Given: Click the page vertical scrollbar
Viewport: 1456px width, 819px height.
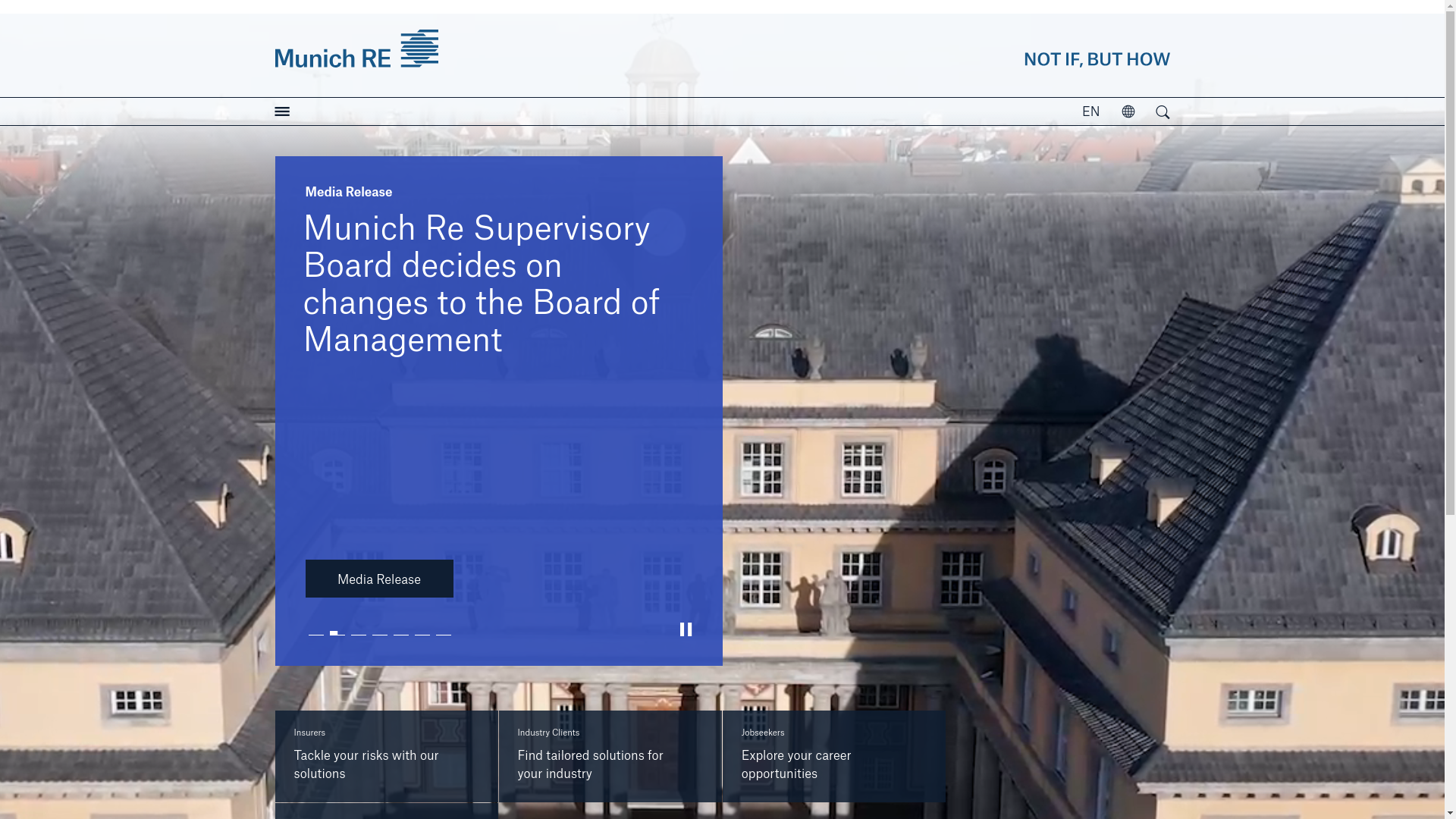Looking at the screenshot, I should (x=1450, y=409).
